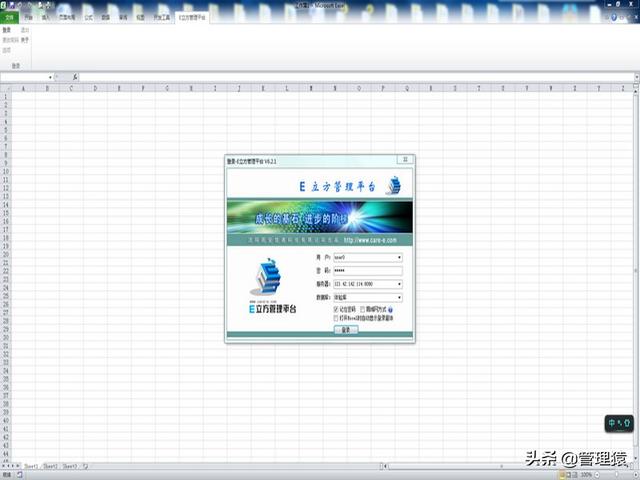Close the E立方管理平台 login dialog
This screenshot has width=640, height=480.
coord(405,160)
